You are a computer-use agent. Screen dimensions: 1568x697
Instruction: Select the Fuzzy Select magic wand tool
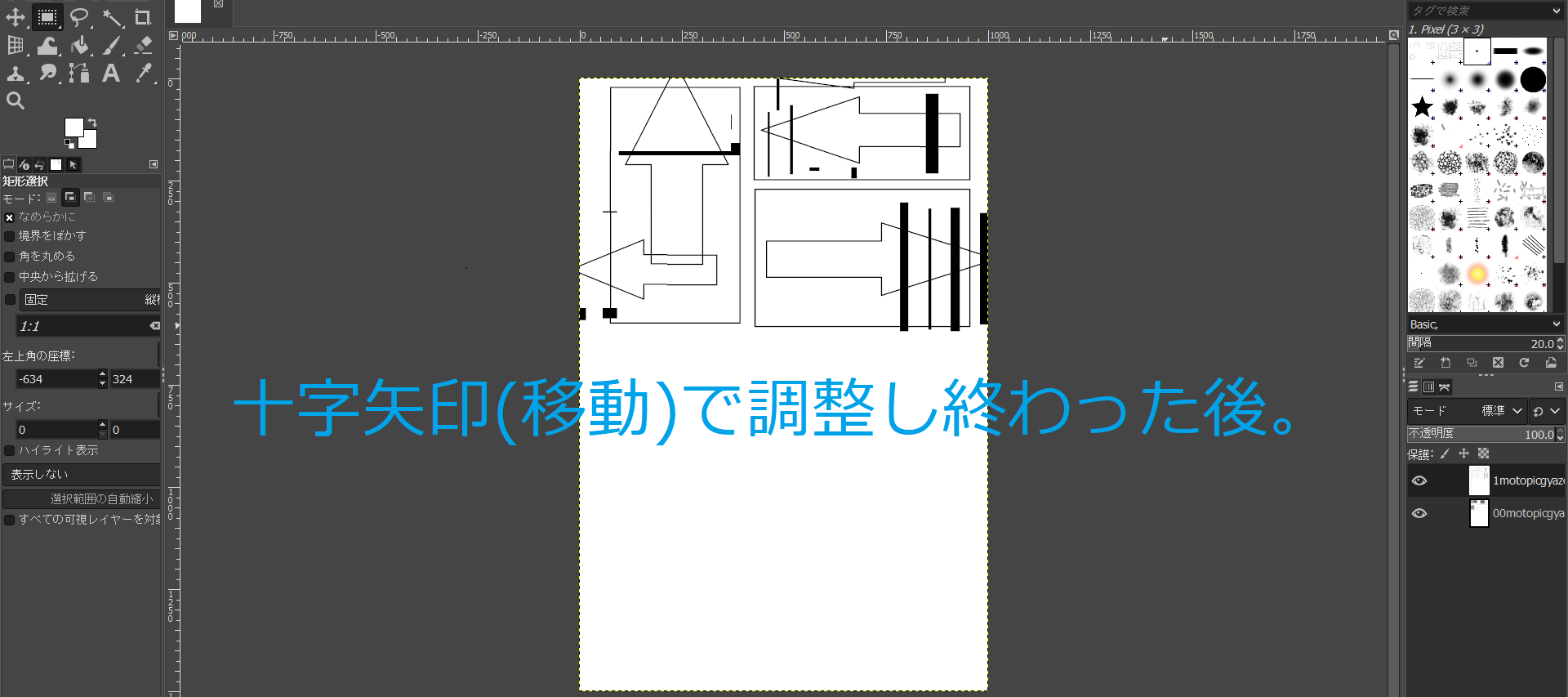pyautogui.click(x=112, y=17)
